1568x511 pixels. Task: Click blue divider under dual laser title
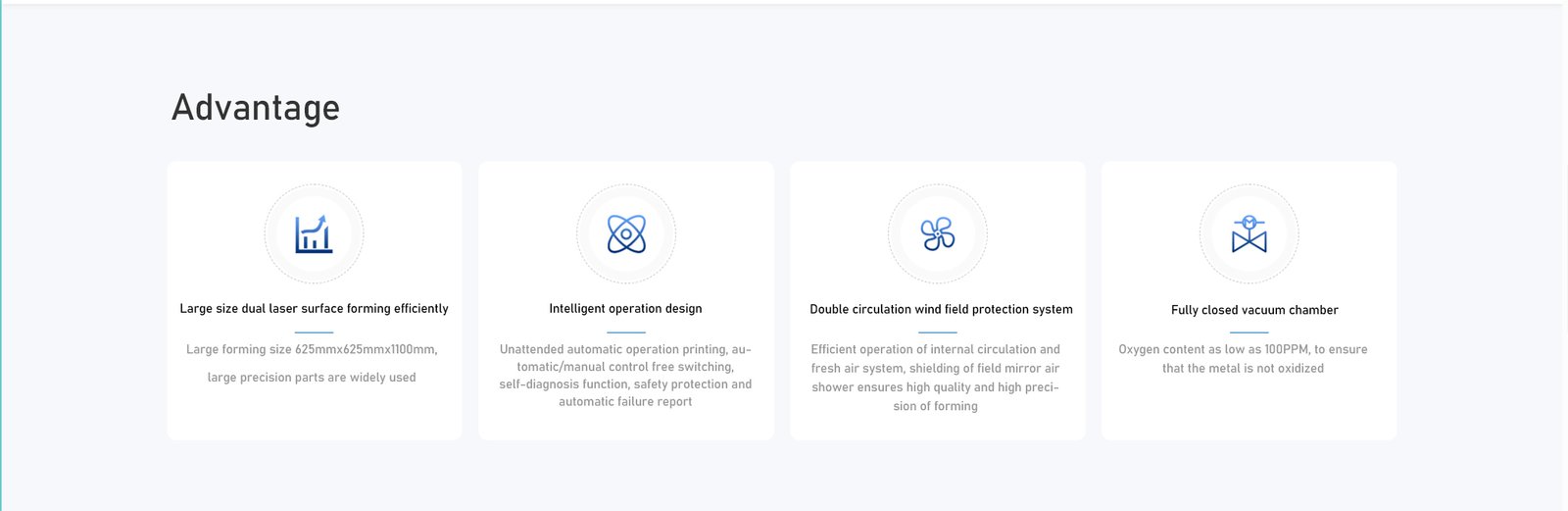(x=314, y=332)
